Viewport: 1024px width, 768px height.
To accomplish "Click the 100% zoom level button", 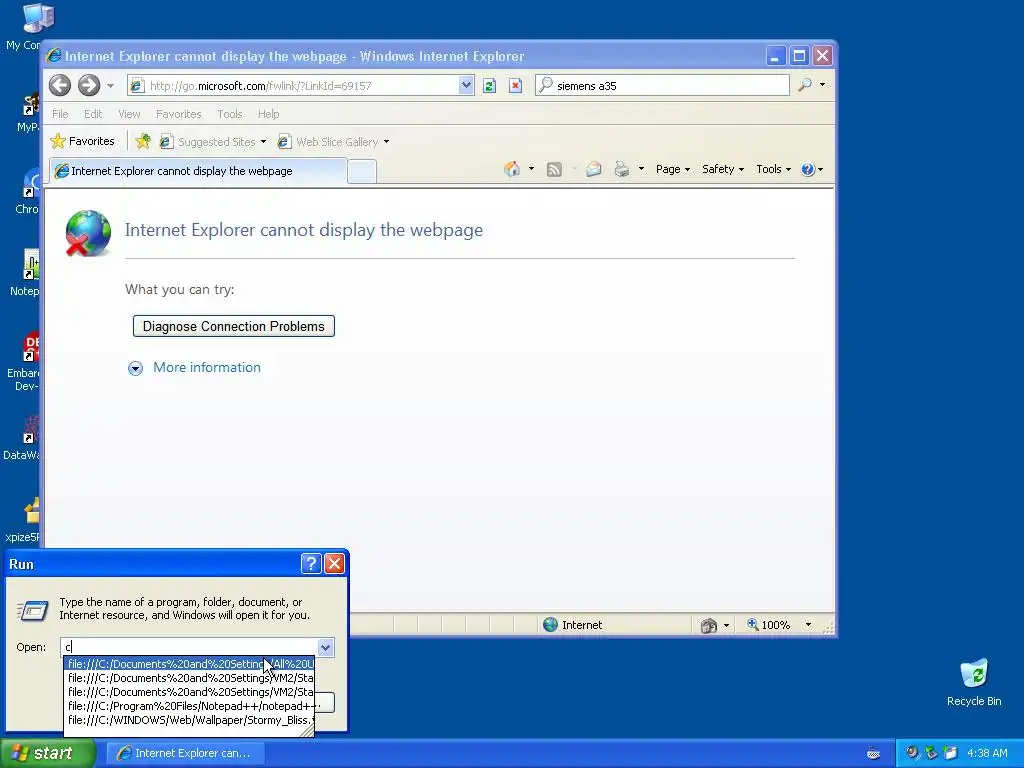I will tap(769, 625).
